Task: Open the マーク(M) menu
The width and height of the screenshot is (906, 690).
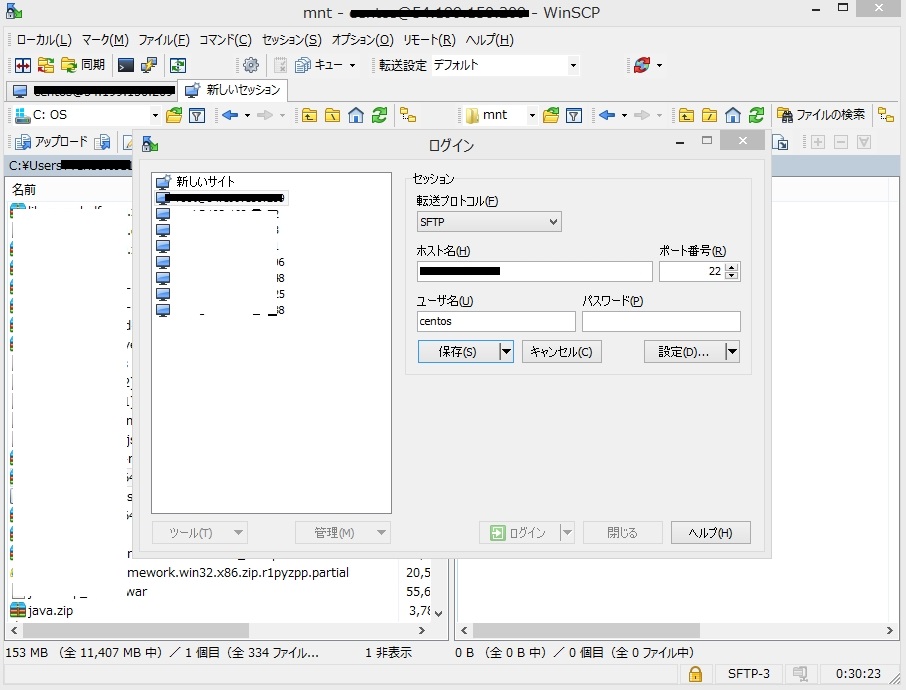Action: coord(105,40)
